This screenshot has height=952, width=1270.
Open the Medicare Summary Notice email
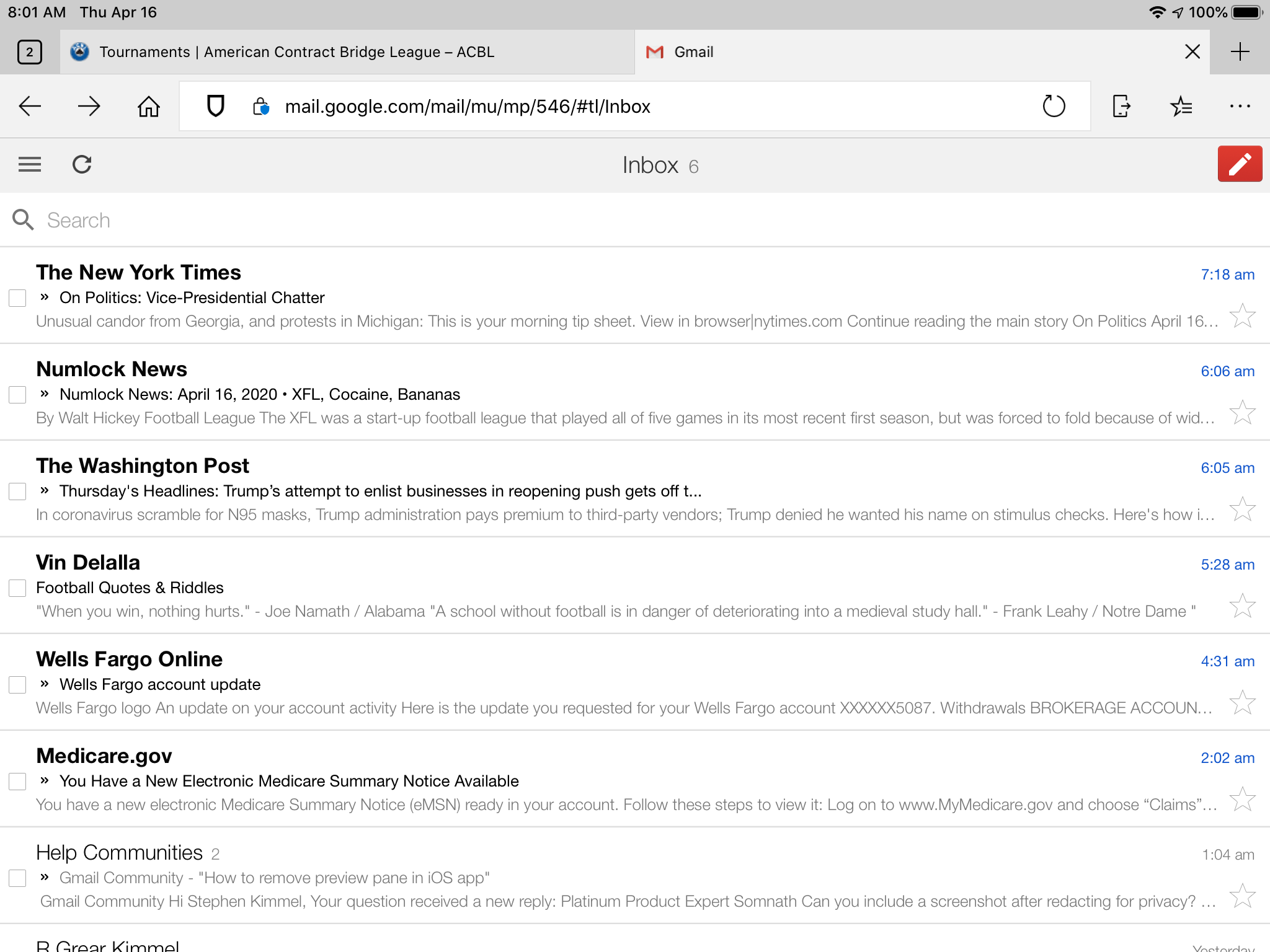[635, 779]
